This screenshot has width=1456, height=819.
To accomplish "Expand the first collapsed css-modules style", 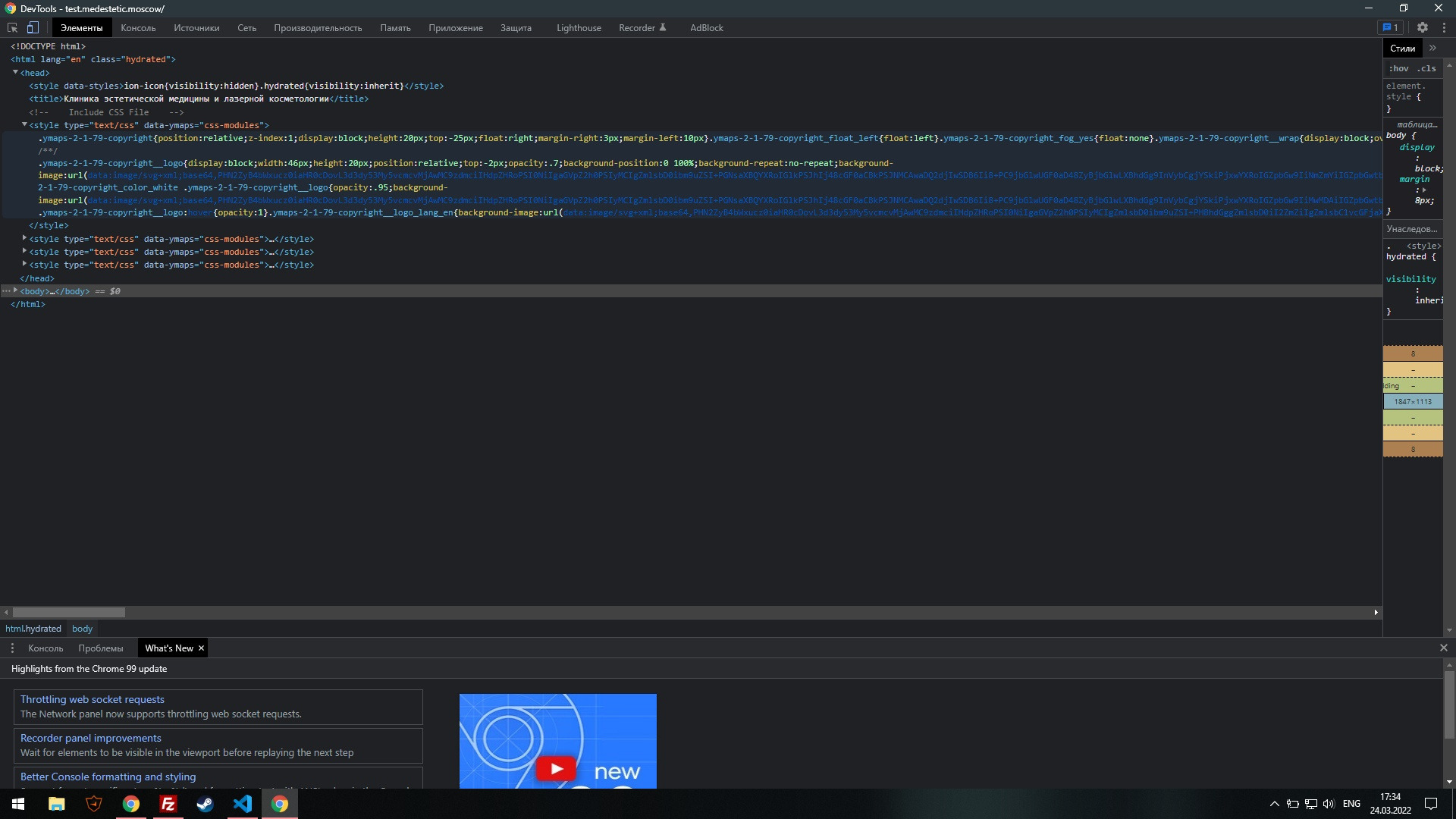I will 24,238.
